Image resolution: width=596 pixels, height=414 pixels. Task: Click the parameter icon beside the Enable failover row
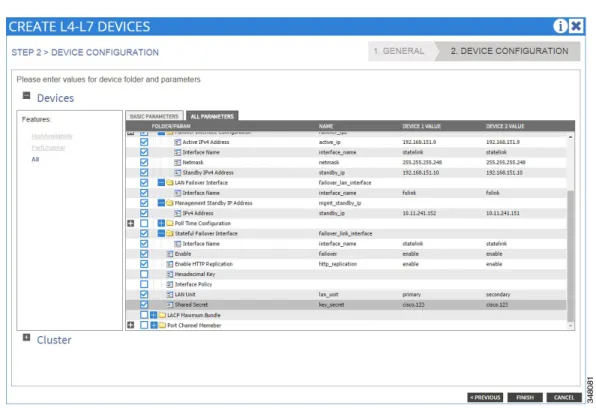(170, 254)
